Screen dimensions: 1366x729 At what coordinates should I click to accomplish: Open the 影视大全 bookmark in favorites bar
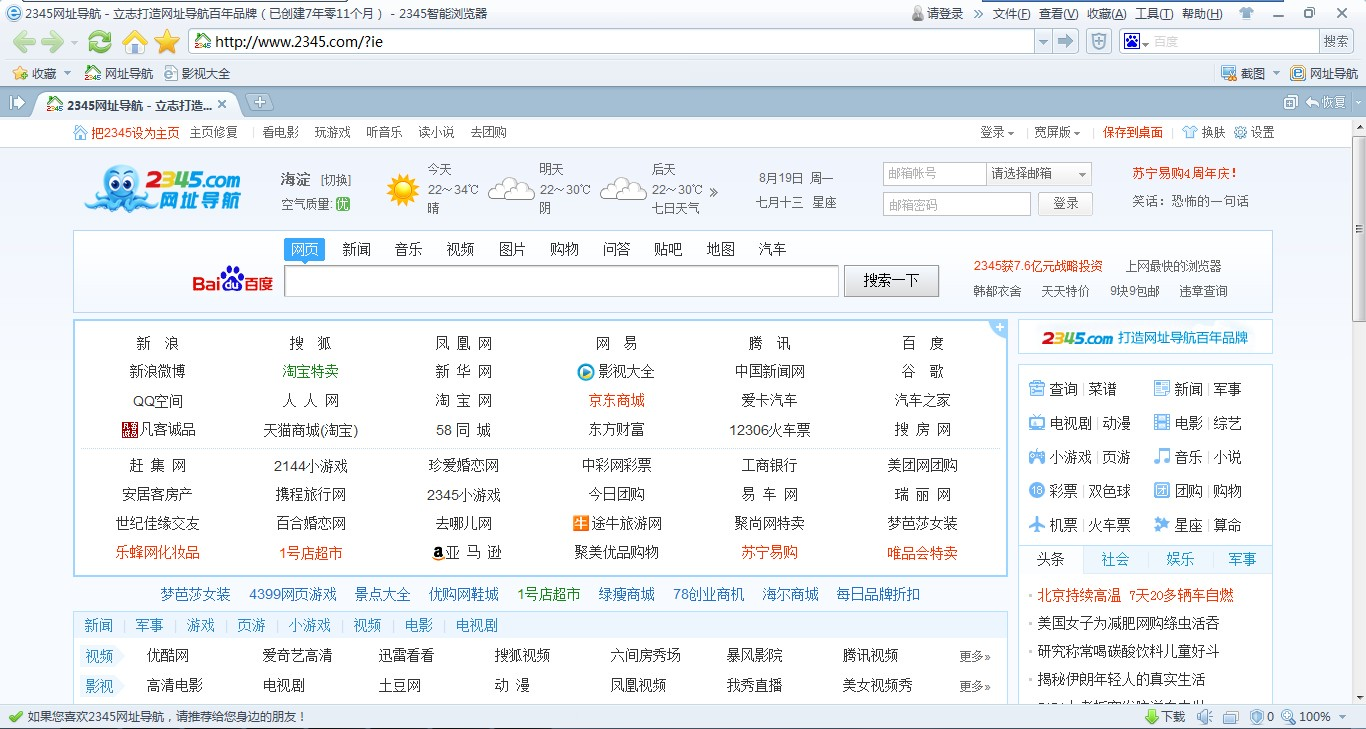(197, 73)
